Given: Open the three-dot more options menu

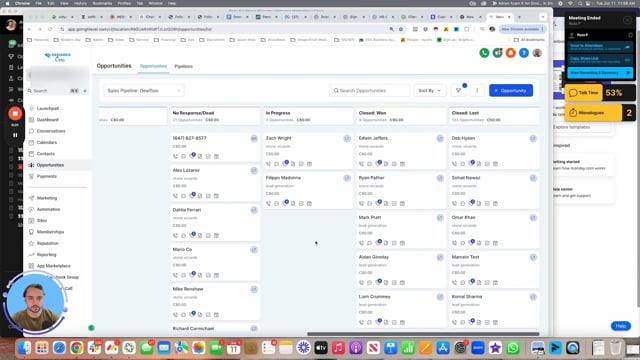Looking at the screenshot, I should pos(477,91).
